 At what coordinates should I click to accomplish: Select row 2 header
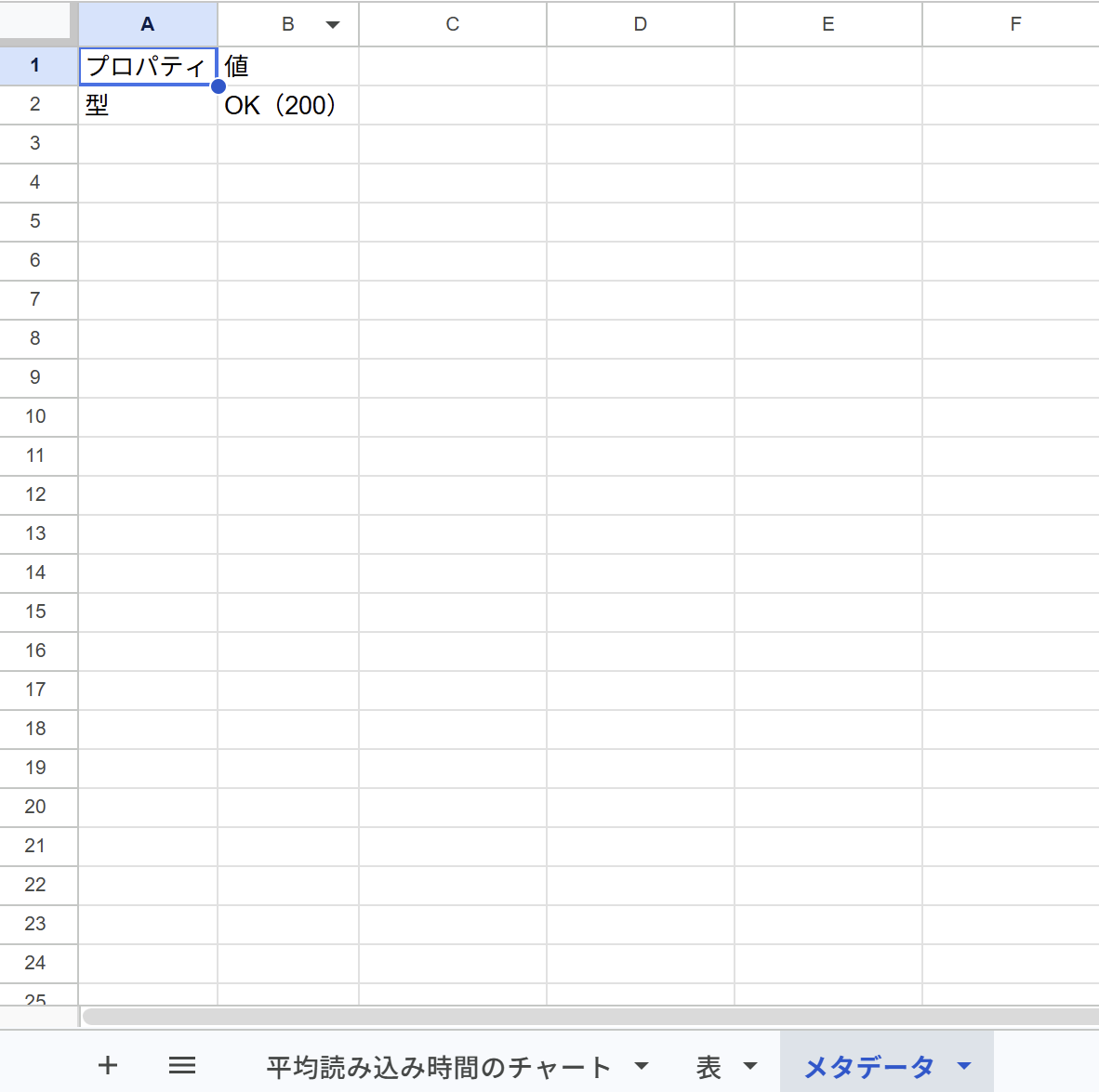point(35,104)
